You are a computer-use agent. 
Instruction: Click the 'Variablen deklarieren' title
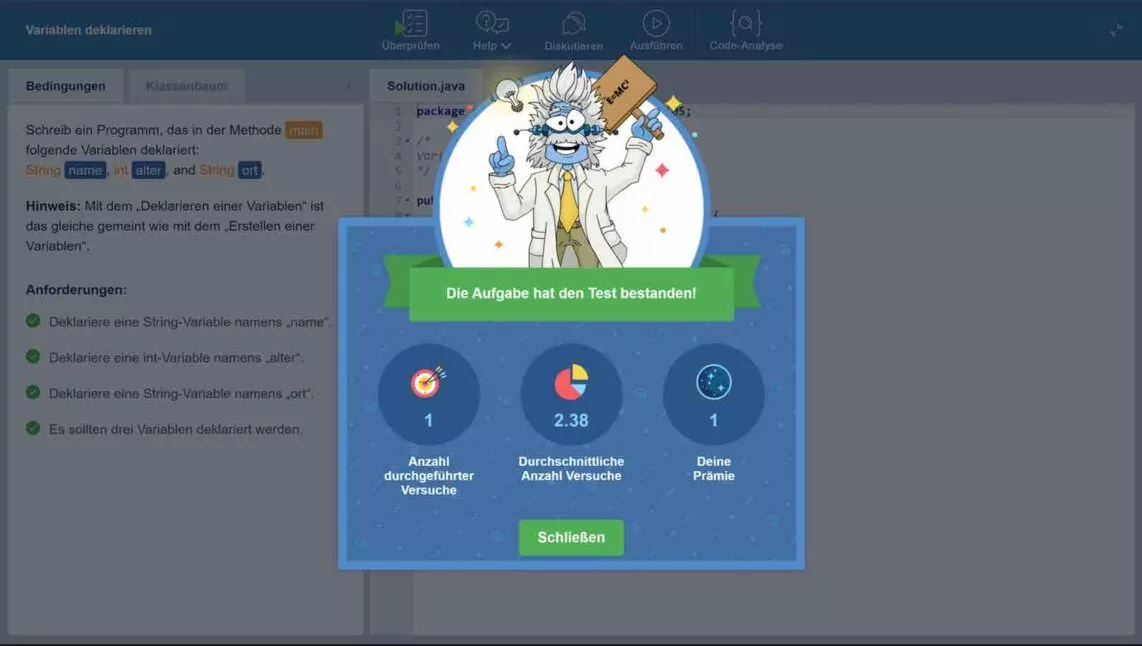[89, 30]
